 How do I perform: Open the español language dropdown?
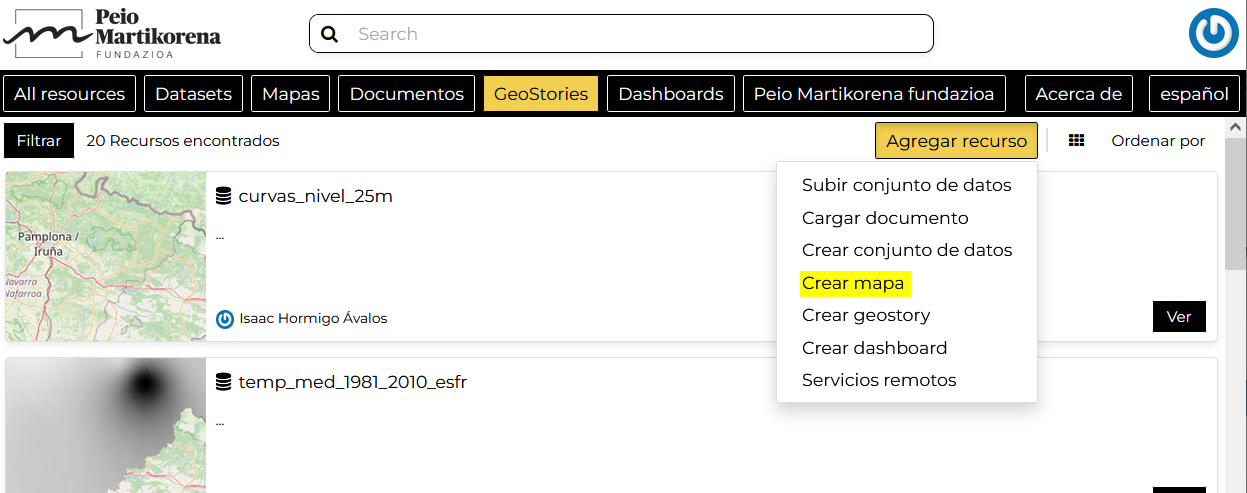pyautogui.click(x=1194, y=94)
